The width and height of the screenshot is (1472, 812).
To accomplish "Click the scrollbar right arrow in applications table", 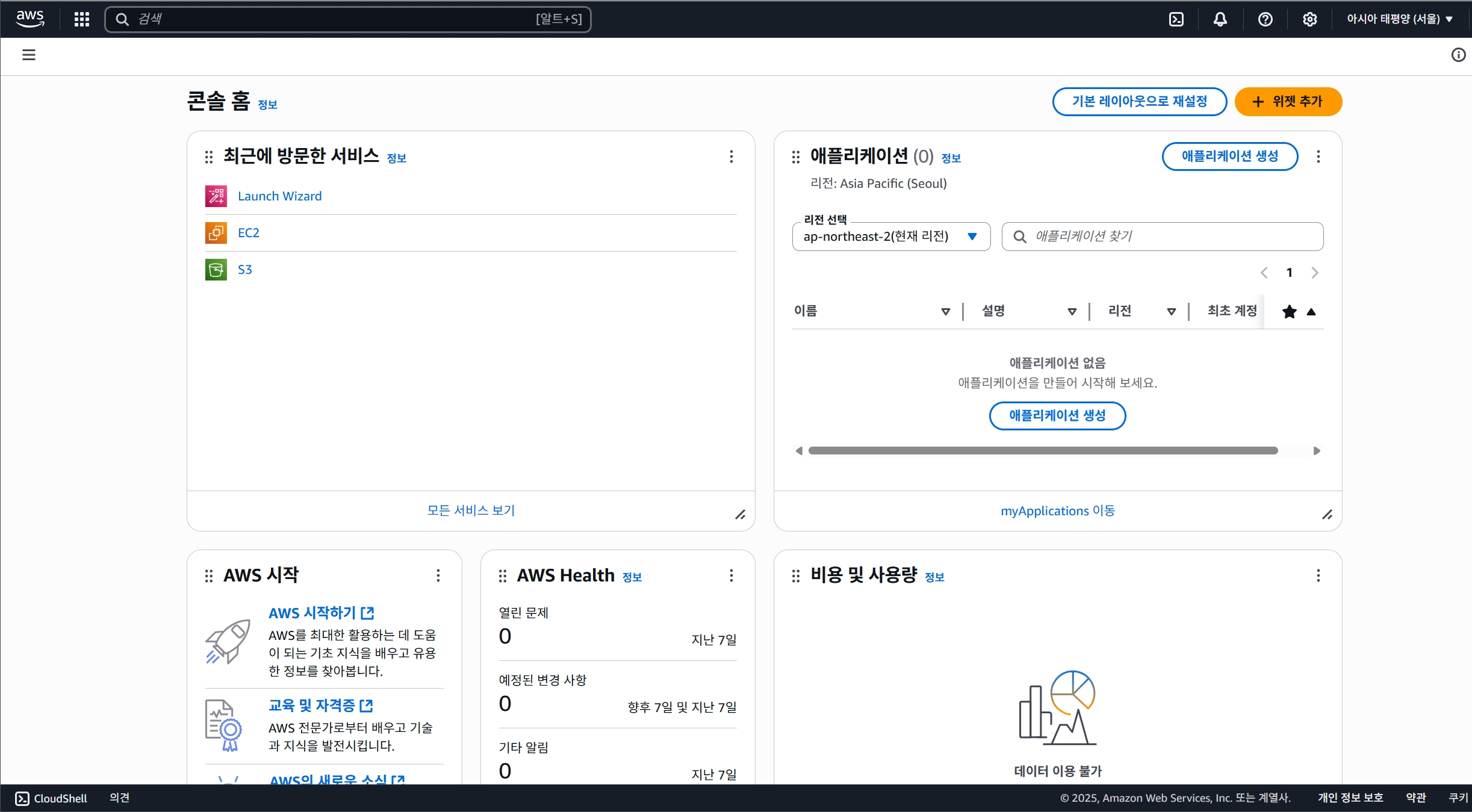I will (1317, 451).
